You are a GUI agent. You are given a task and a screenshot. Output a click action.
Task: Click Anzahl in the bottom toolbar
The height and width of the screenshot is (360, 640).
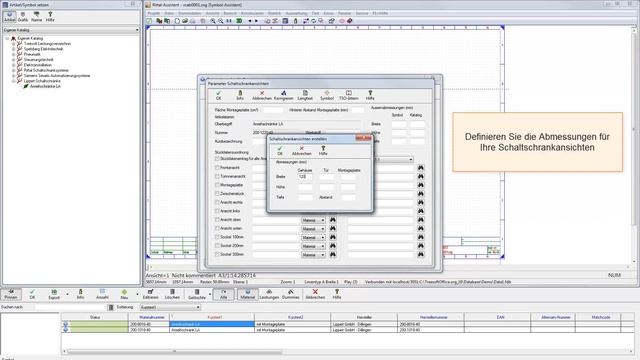coord(102,294)
